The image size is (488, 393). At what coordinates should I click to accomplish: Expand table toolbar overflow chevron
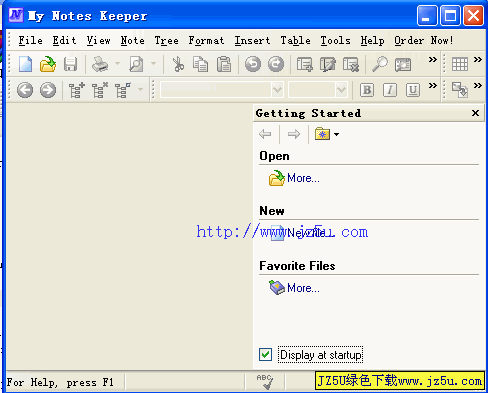tap(478, 60)
